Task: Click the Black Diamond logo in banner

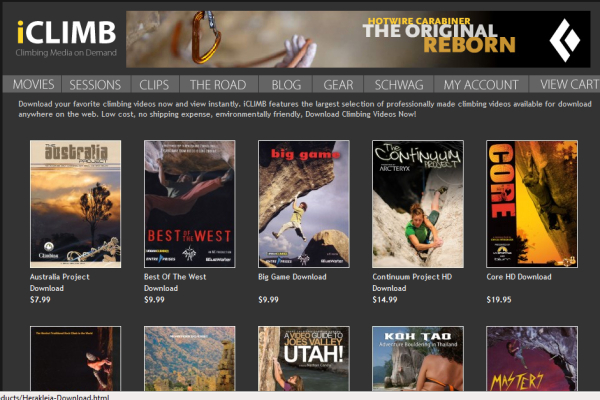Action: pyautogui.click(x=564, y=40)
